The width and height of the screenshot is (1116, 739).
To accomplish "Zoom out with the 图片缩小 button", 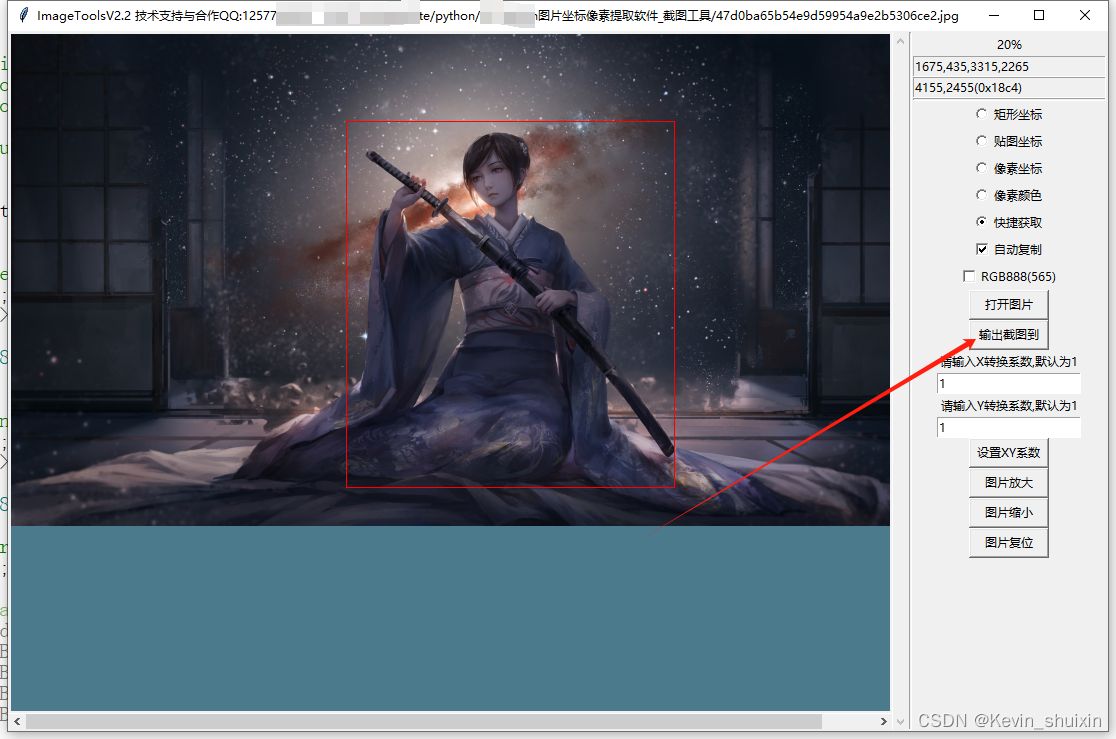I will [1009, 513].
